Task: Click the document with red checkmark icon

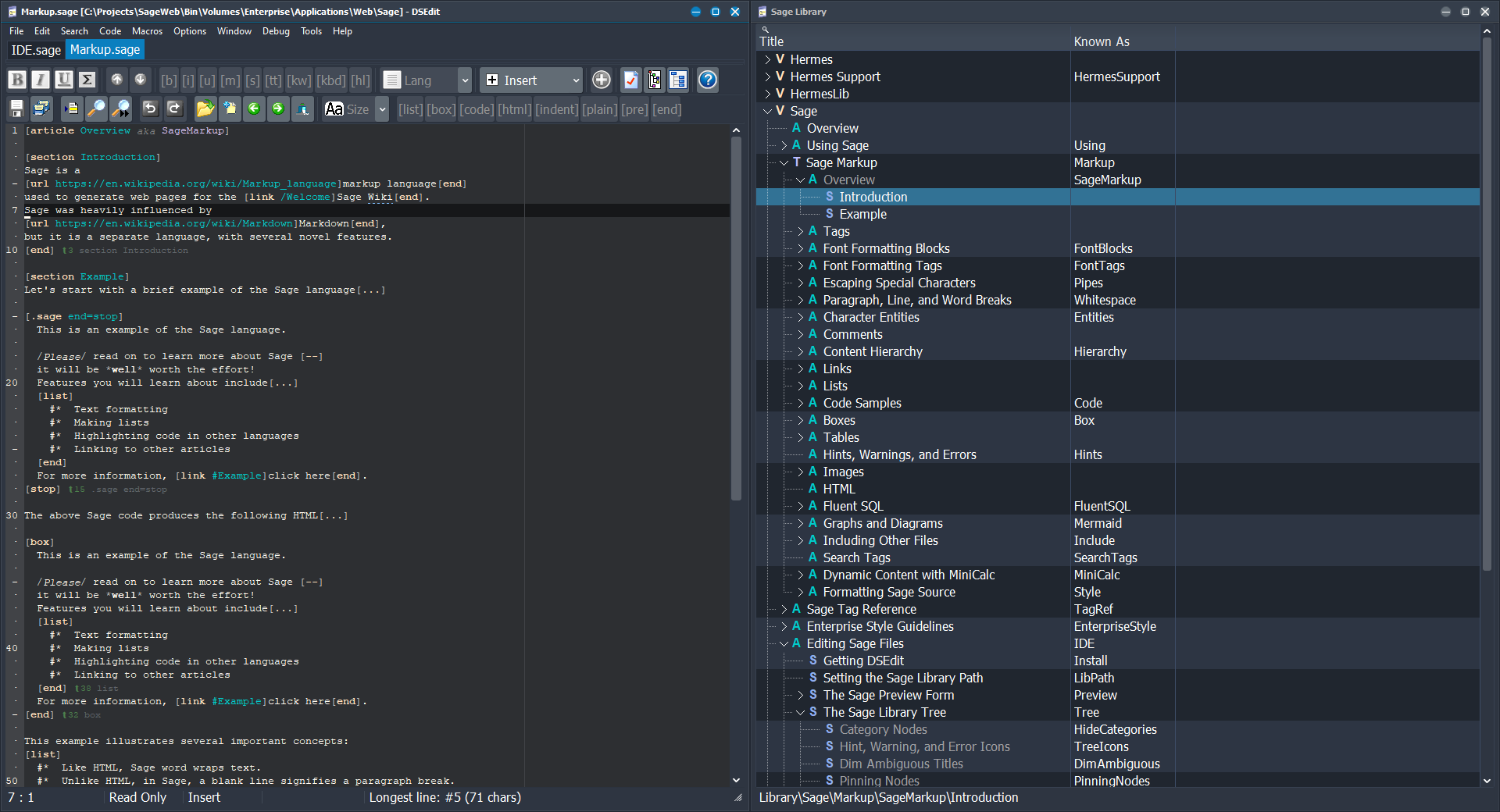Action: (630, 80)
